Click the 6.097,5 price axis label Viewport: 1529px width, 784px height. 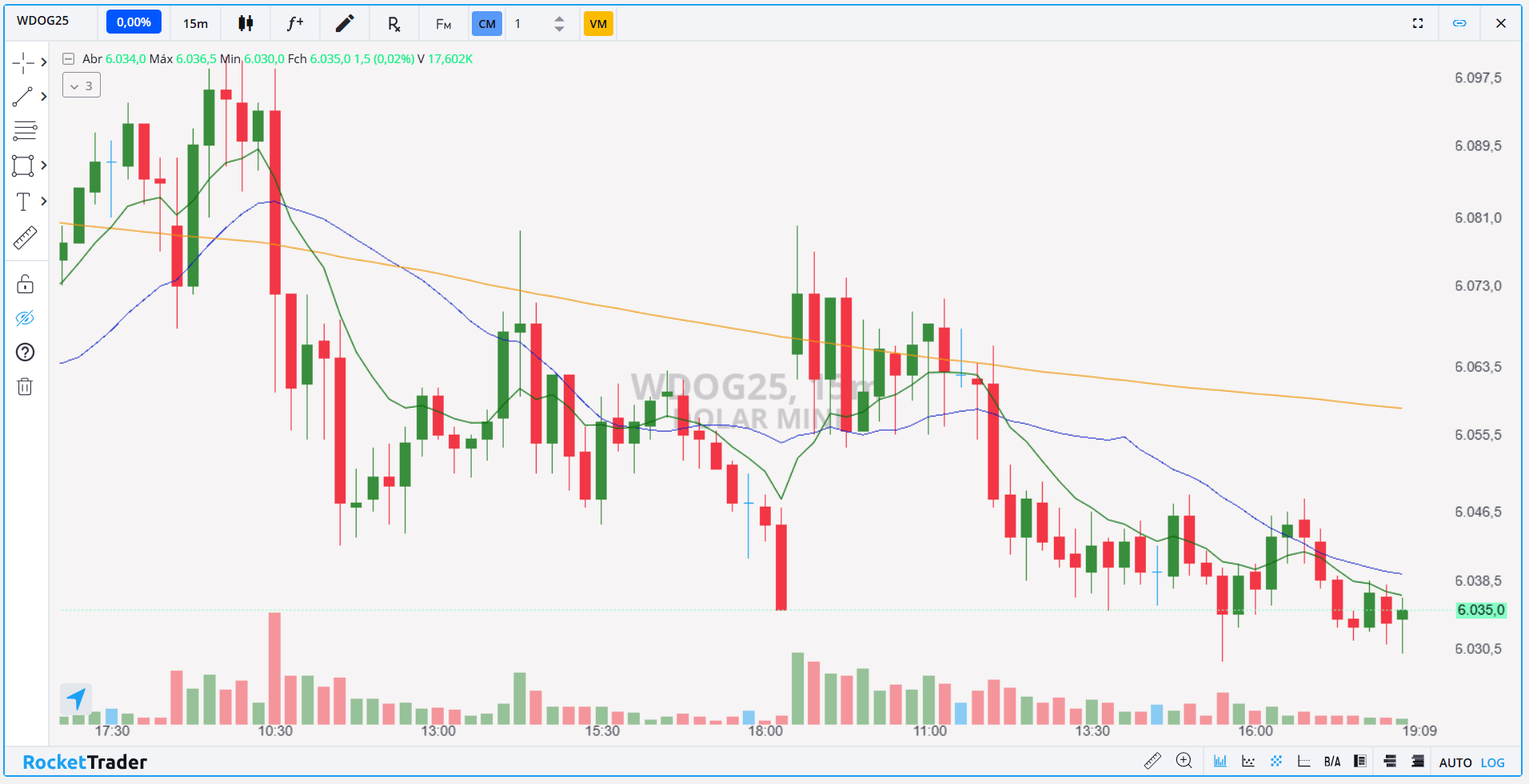pos(1478,78)
